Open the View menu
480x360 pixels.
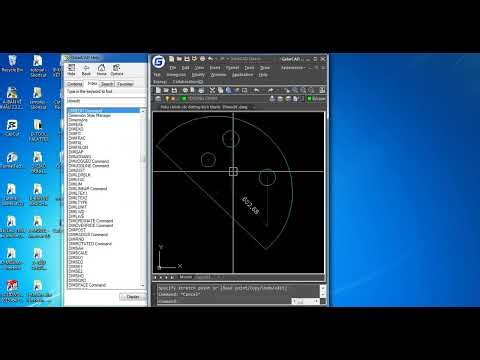click(199, 68)
